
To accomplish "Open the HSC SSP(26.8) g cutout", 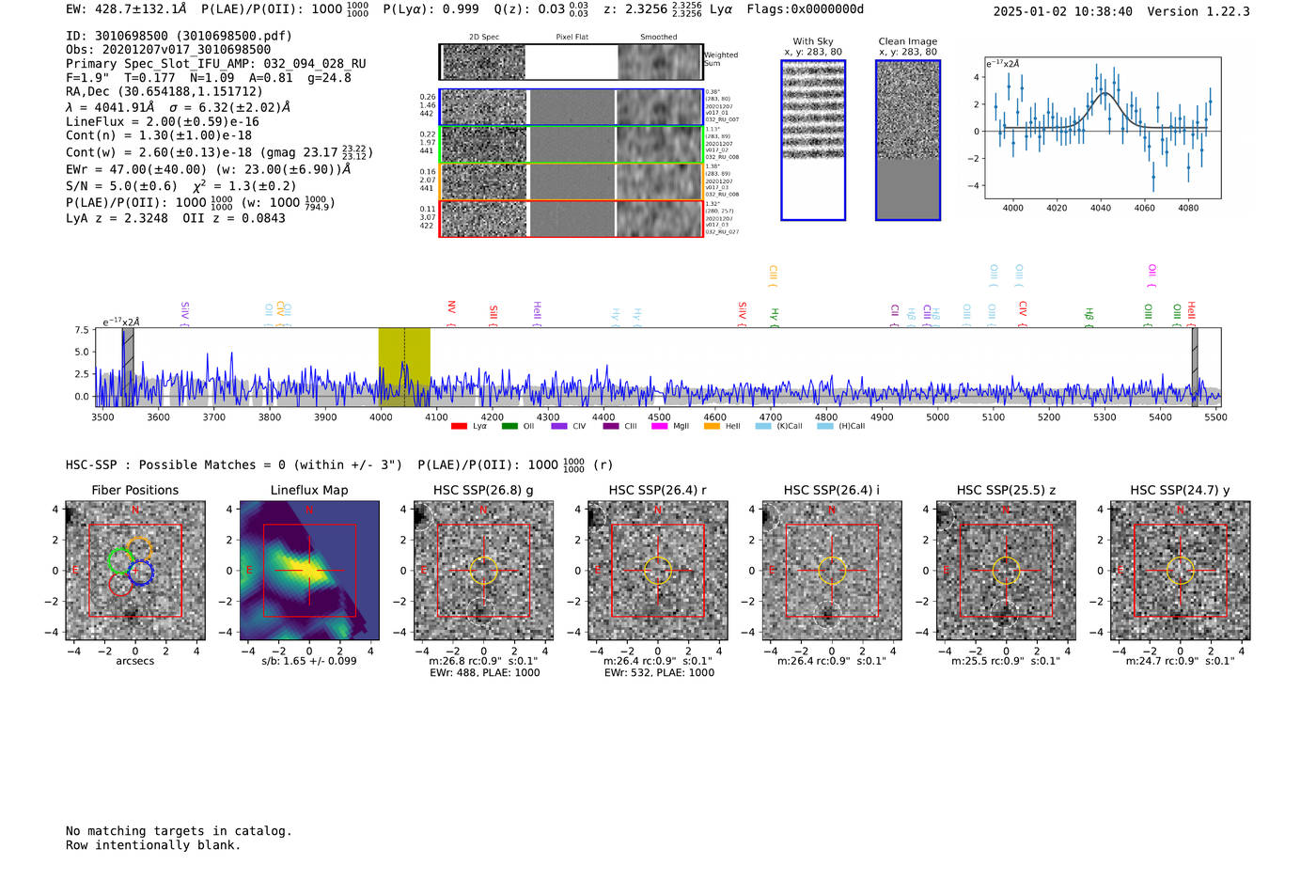I will [x=483, y=571].
